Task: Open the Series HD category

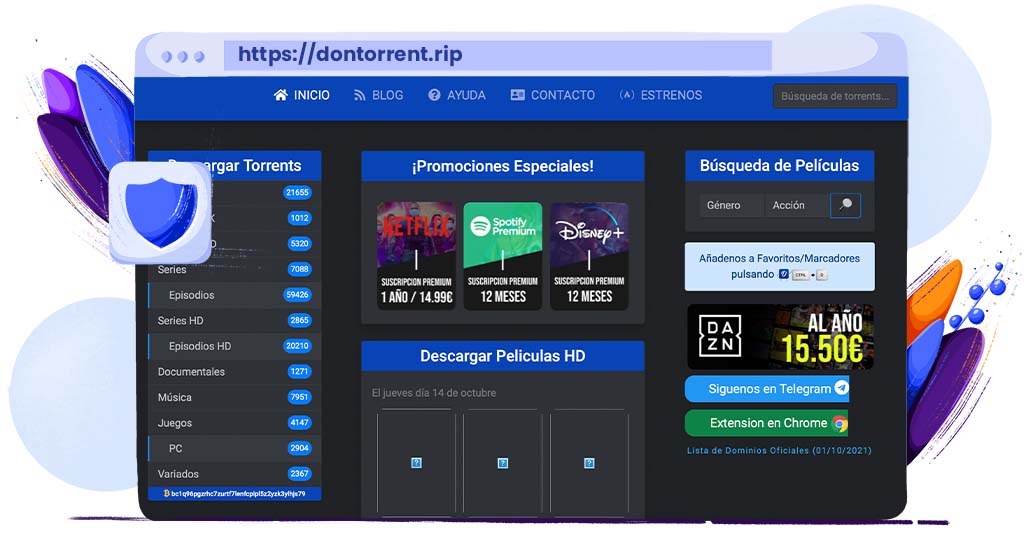Action: pos(234,320)
